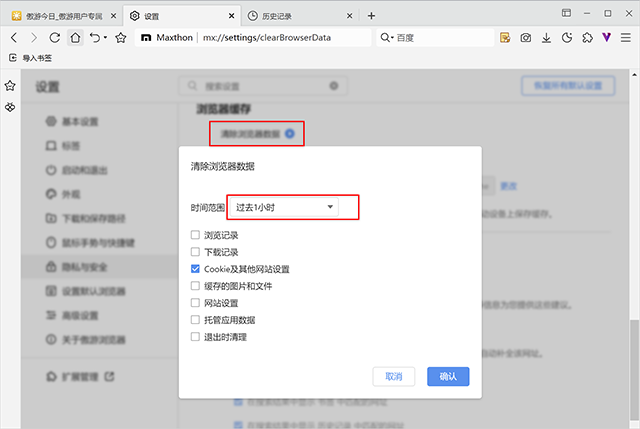This screenshot has height=429, width=640.
Task: Check the 缓存的图片和文件 checkbox
Action: 195,286
